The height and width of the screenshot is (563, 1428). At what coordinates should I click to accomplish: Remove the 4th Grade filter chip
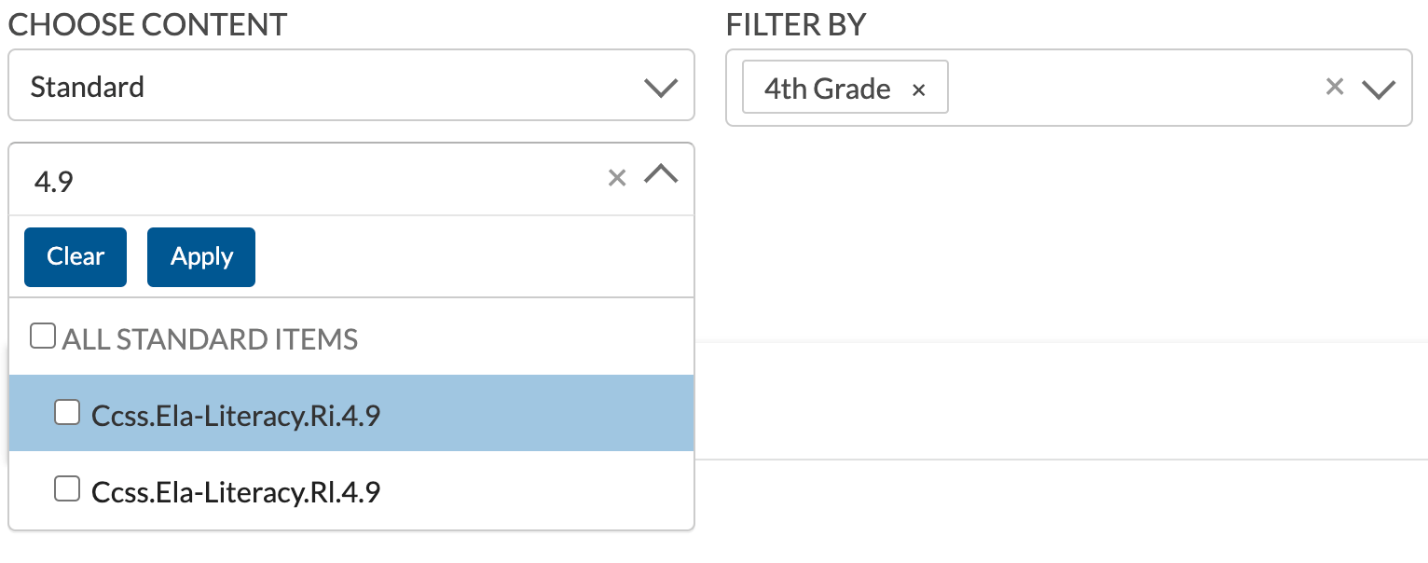tap(919, 90)
